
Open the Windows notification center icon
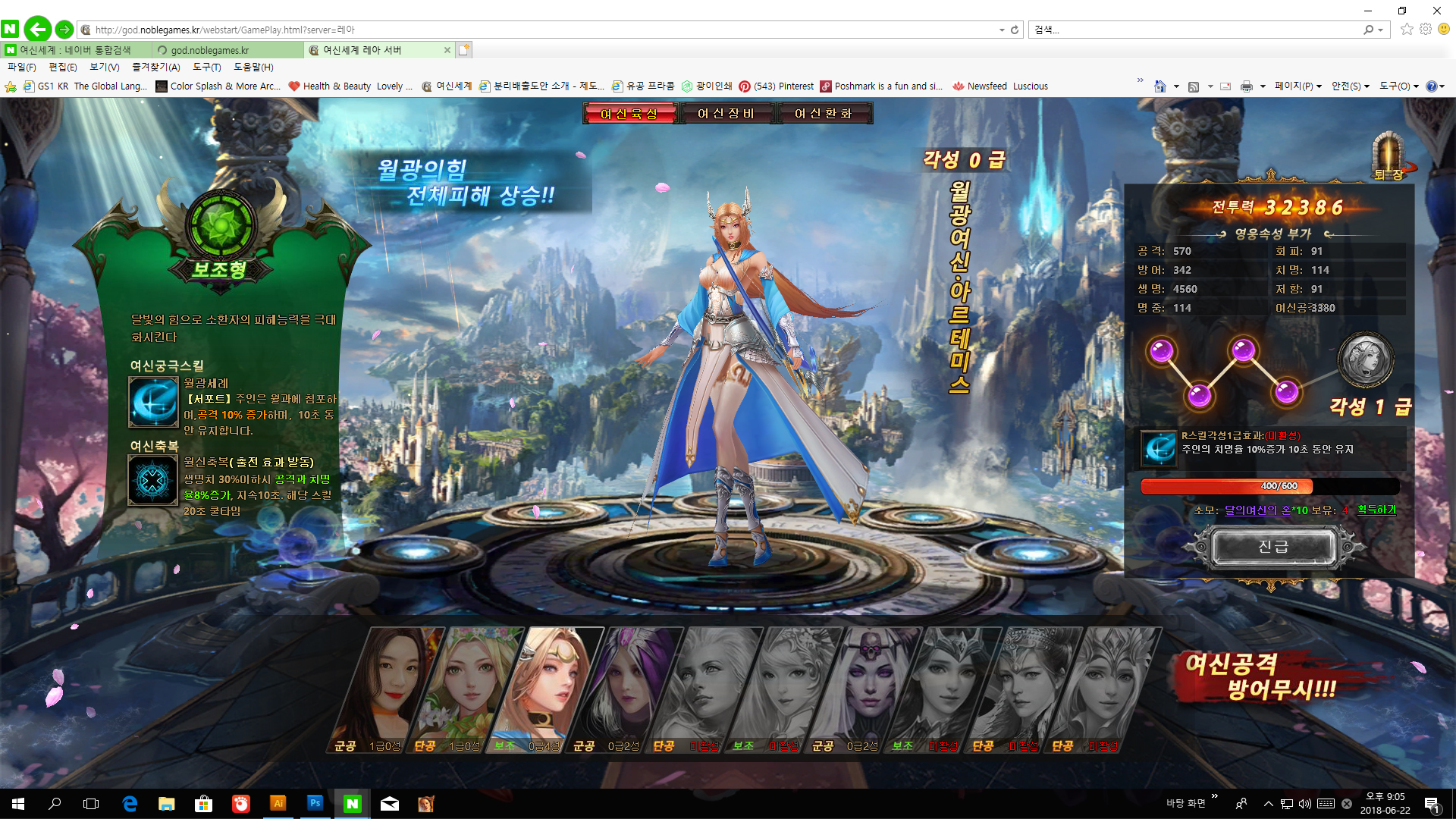(x=1432, y=804)
